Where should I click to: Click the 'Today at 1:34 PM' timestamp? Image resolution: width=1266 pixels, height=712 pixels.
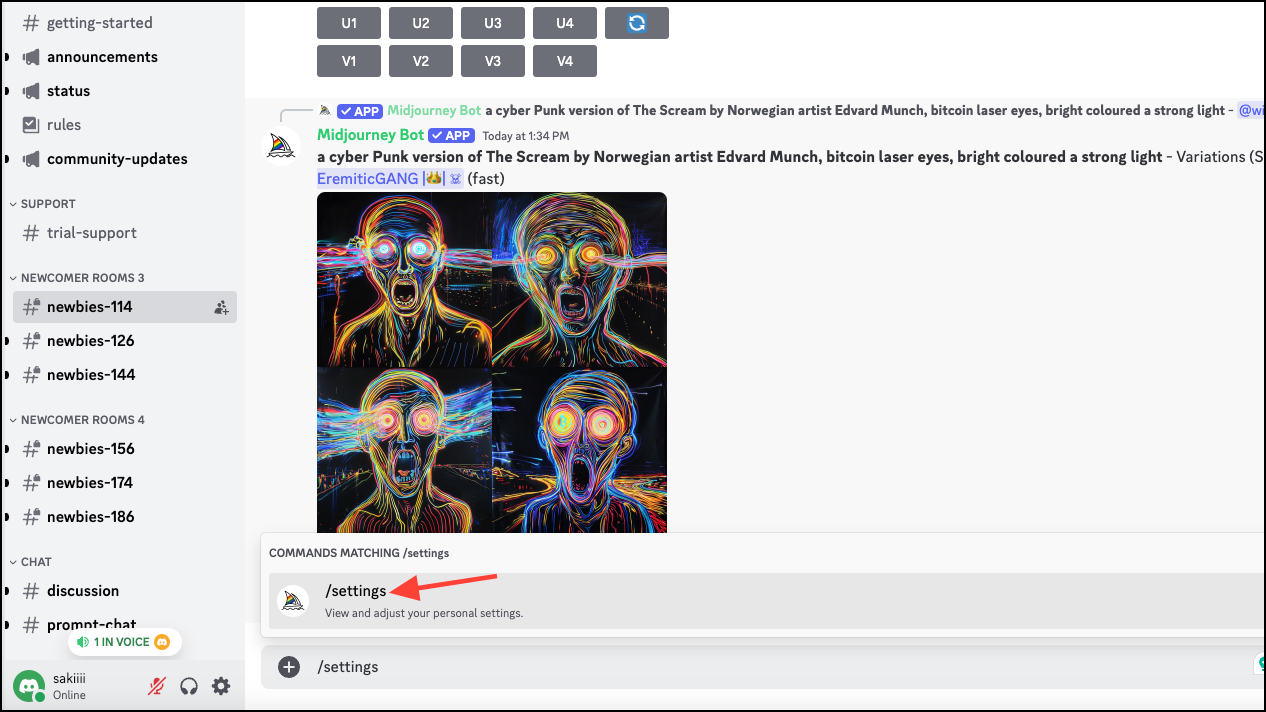point(526,136)
